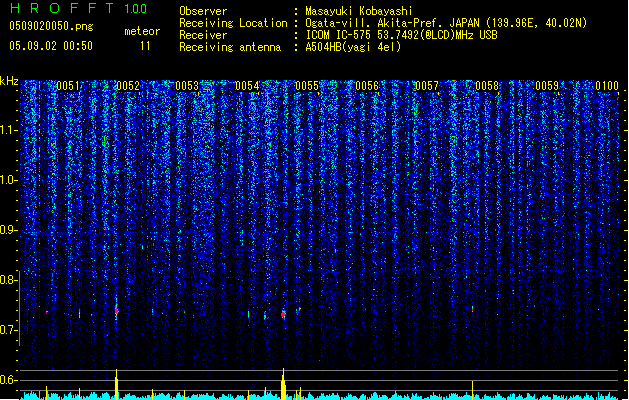629x400 pixels.
Task: Click the 'meteor' count label
Action: (x=142, y=31)
